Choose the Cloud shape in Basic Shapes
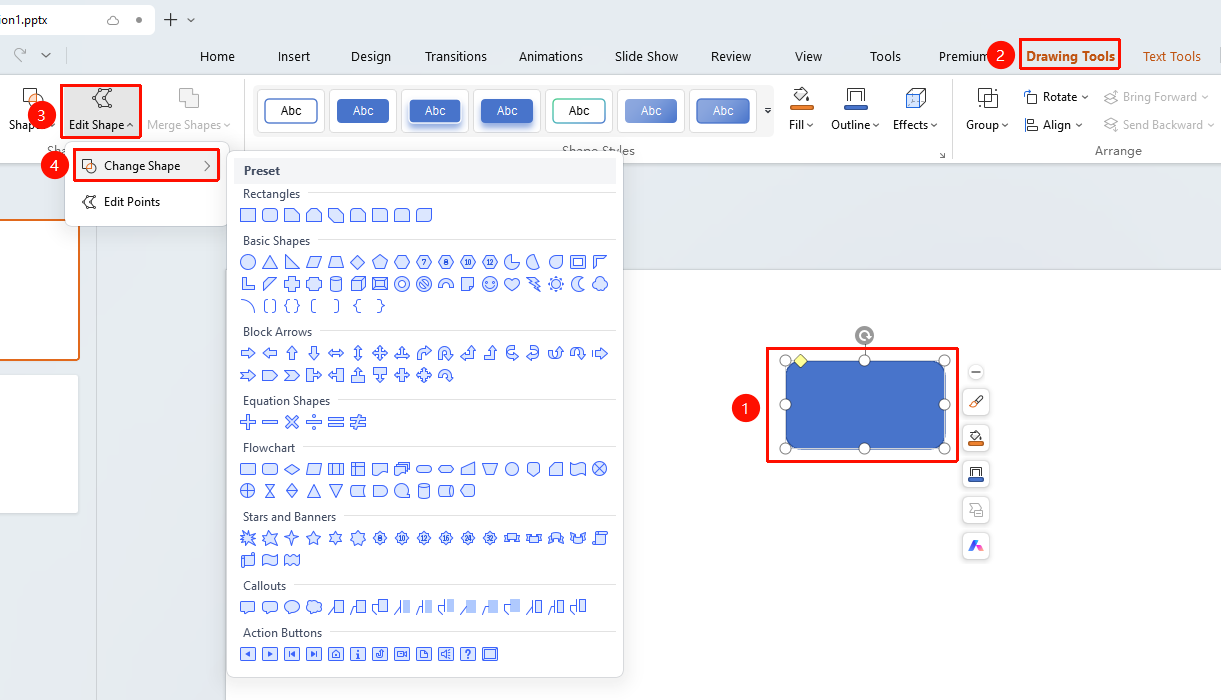This screenshot has width=1221, height=700. pyautogui.click(x=600, y=284)
